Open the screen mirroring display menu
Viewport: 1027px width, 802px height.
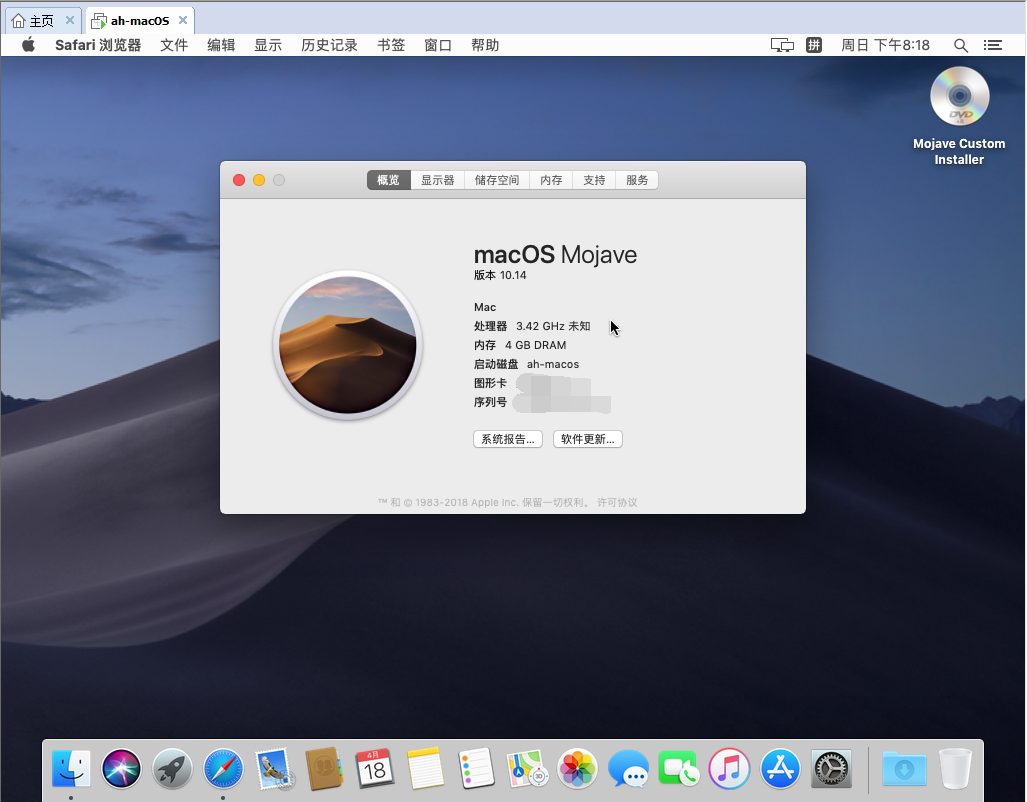click(x=782, y=45)
